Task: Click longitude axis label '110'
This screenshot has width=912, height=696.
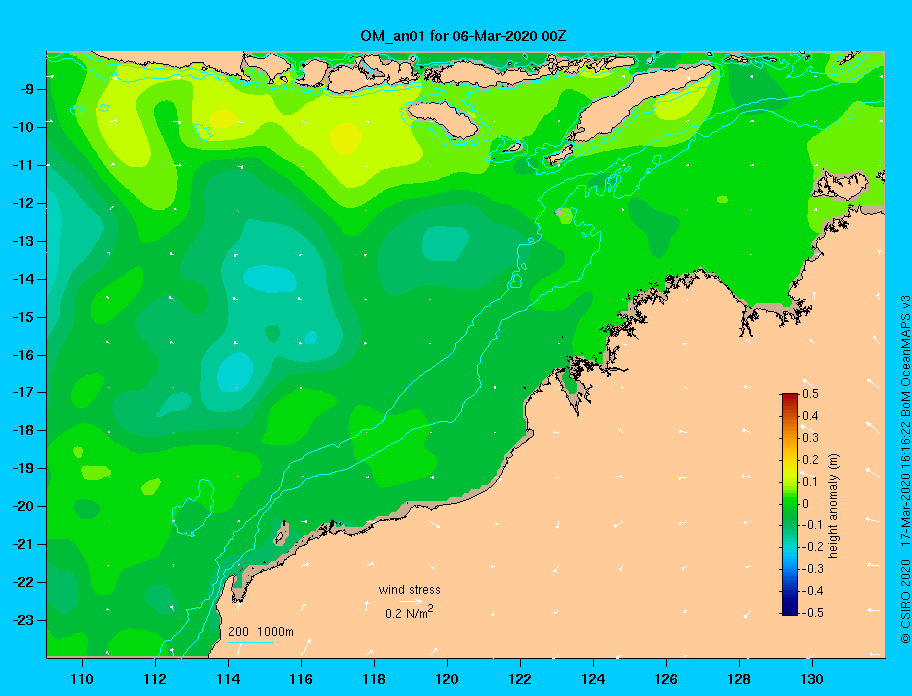Action: (x=82, y=679)
